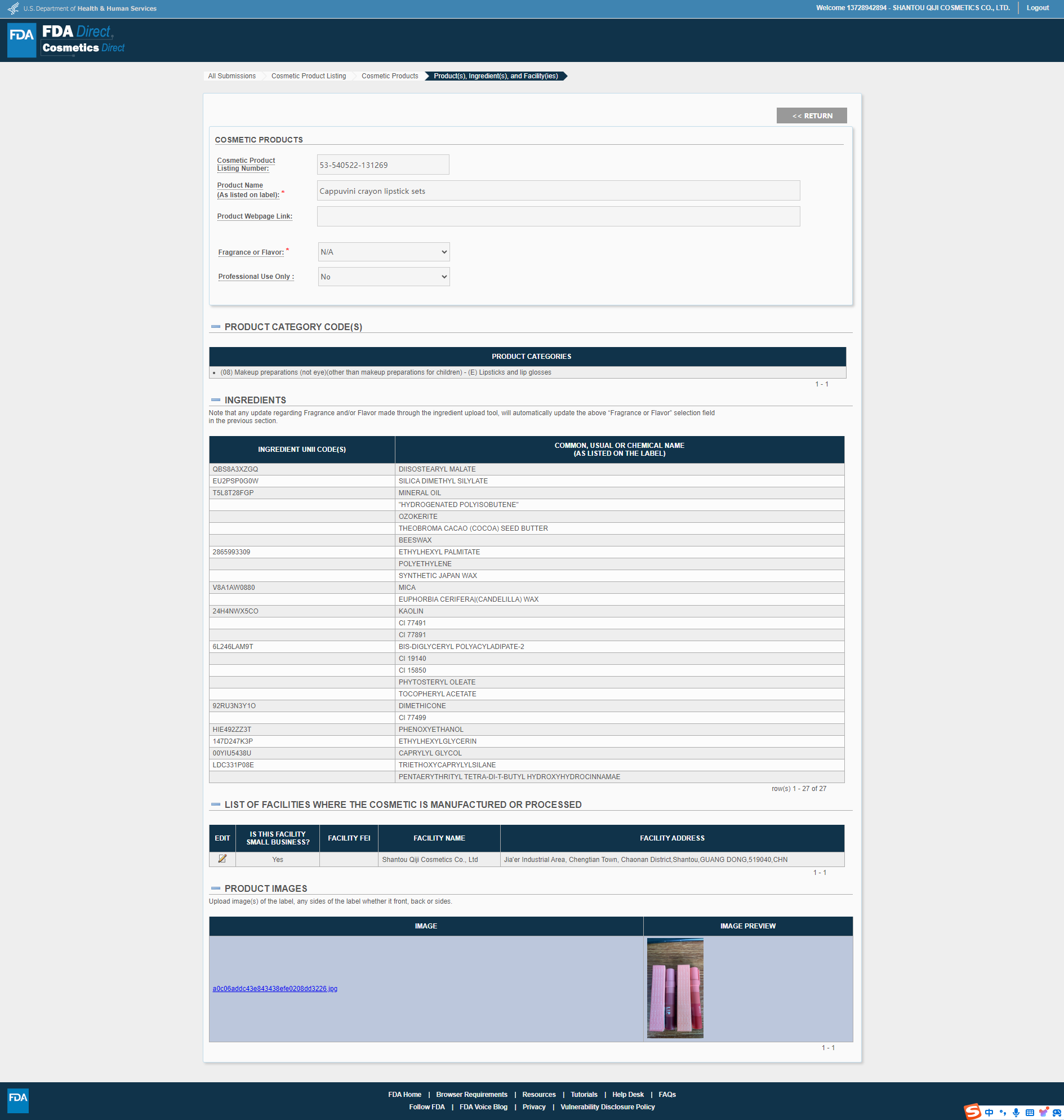Go to Cosmetic Product Listing breadcrumb
This screenshot has width=1064, height=1120.
tap(308, 76)
